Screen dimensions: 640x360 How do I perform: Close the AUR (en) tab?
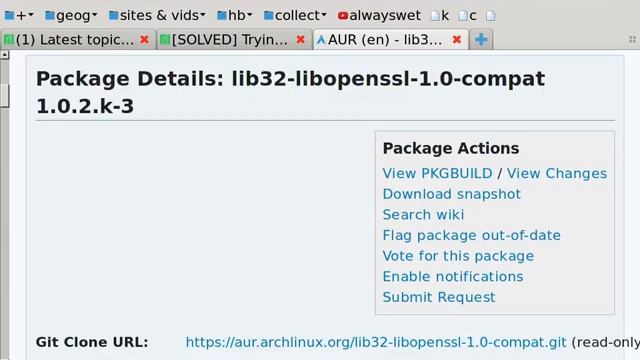(x=457, y=40)
